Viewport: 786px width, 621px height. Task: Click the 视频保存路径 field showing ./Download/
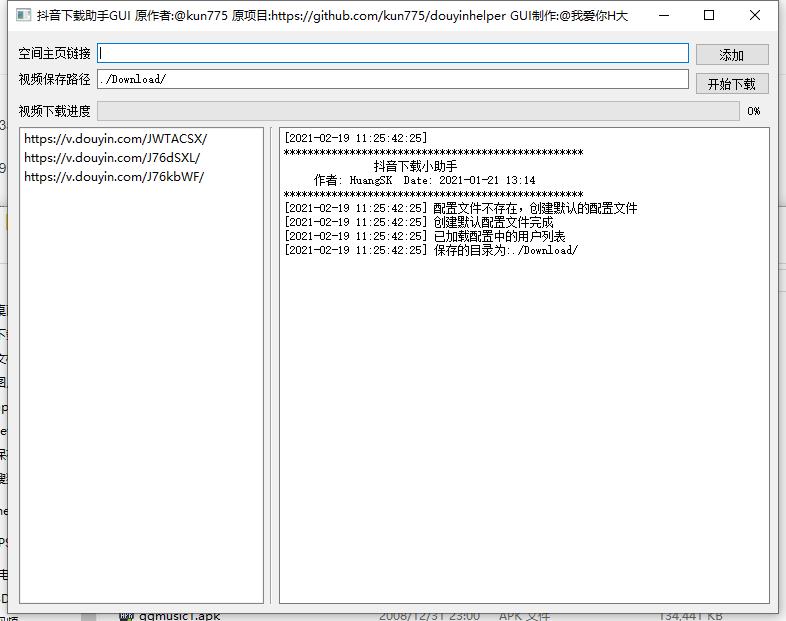(392, 79)
